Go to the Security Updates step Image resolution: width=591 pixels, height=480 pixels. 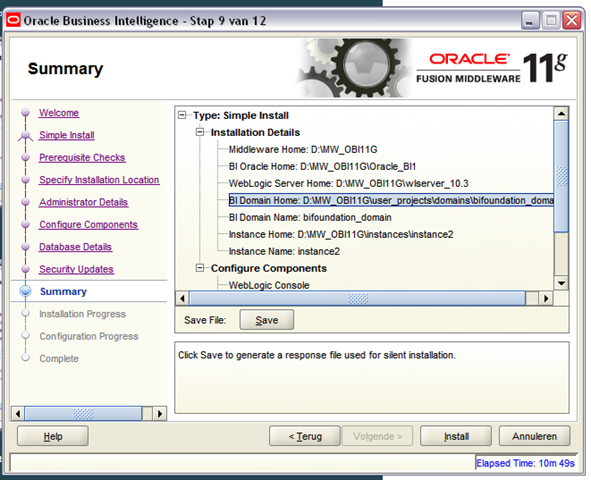coord(77,269)
